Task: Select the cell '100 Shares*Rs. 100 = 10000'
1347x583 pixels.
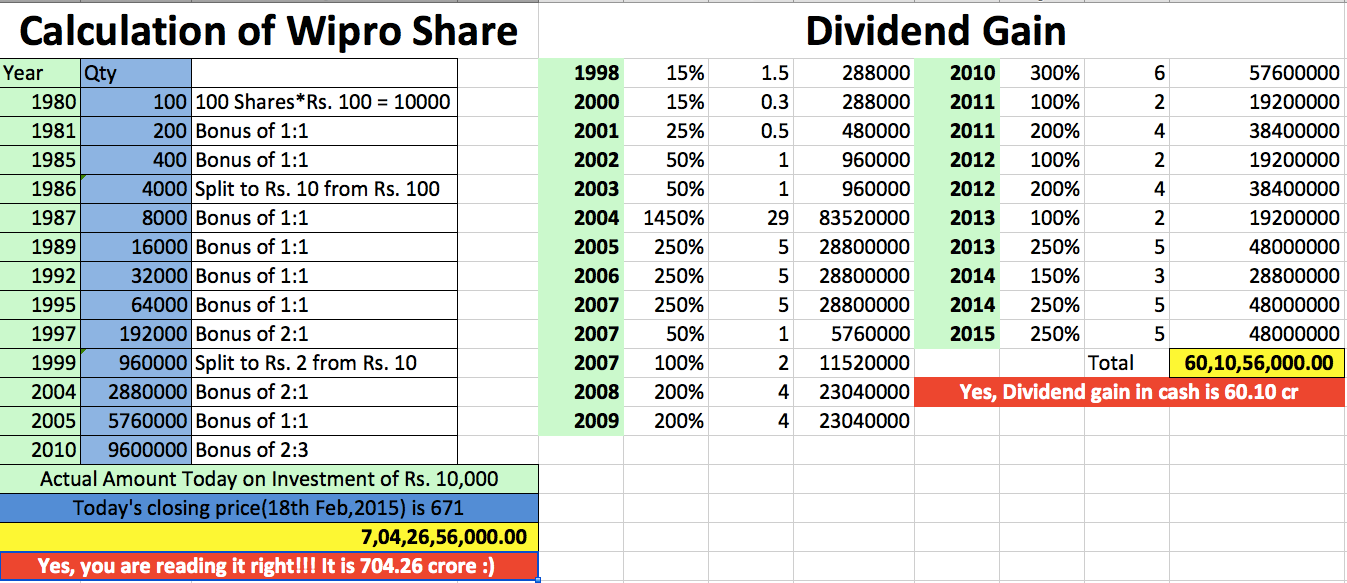Action: coord(324,102)
